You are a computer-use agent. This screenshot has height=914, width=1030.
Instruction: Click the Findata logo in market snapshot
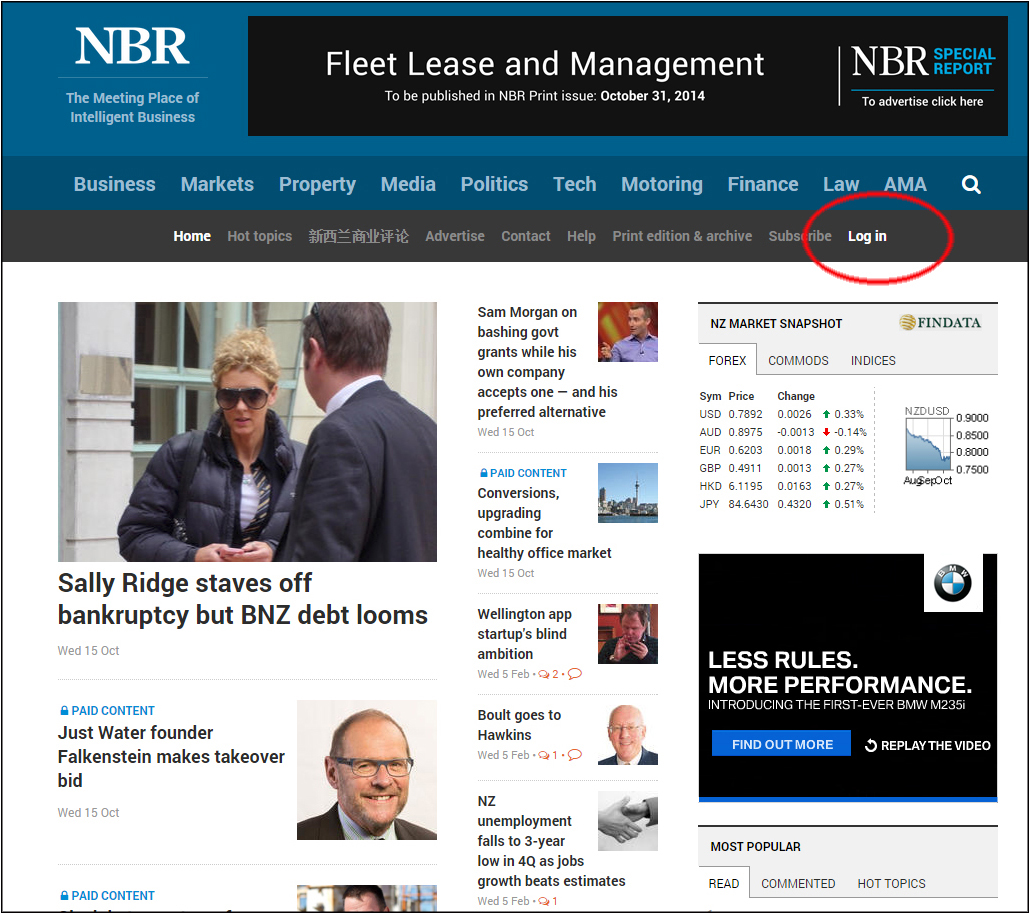940,323
